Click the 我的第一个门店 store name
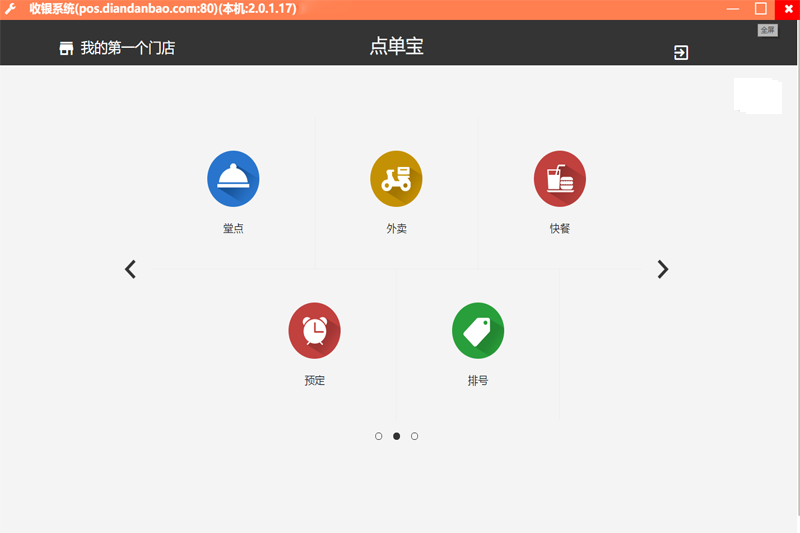800x533 pixels. 128,48
